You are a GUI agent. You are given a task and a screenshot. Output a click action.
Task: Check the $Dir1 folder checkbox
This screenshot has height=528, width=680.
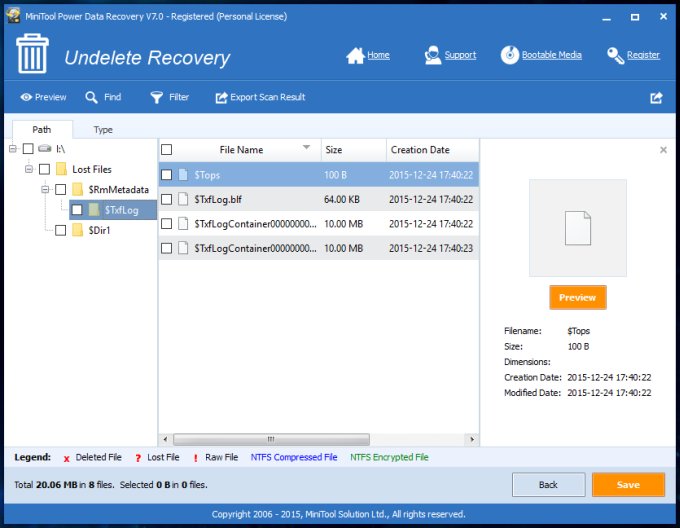pyautogui.click(x=61, y=230)
